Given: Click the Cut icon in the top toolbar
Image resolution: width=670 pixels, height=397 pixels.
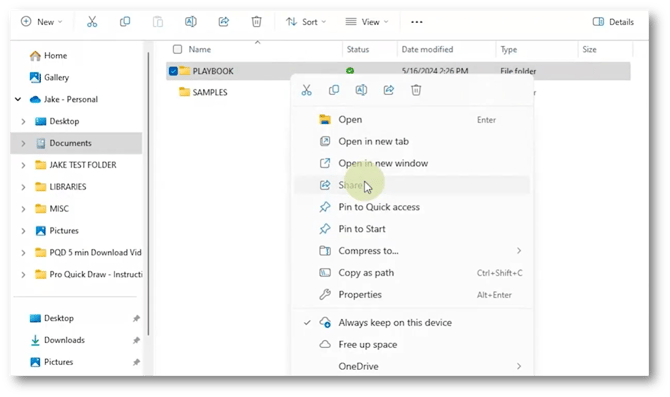Looking at the screenshot, I should point(92,22).
